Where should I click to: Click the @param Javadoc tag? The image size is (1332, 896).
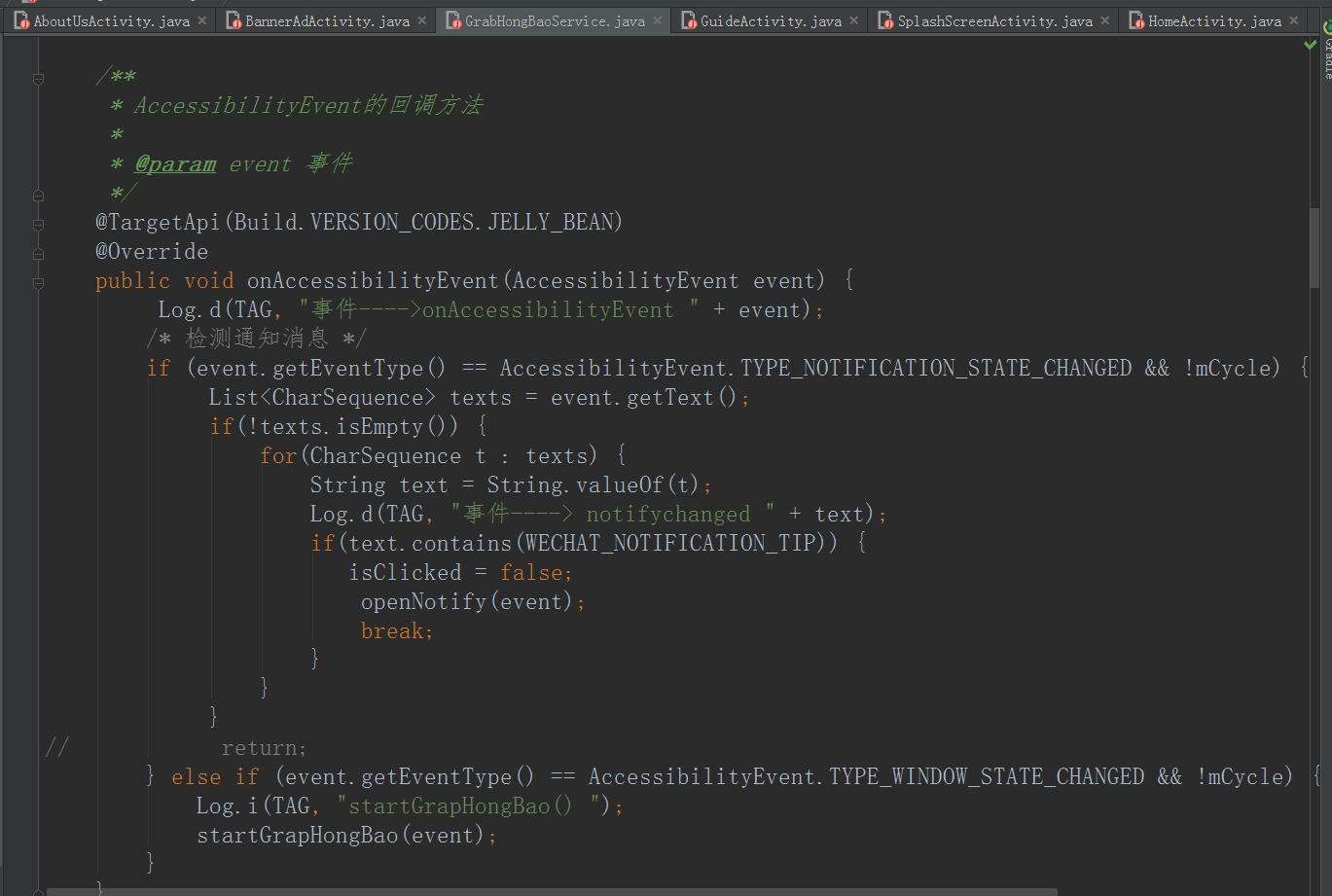click(x=175, y=164)
